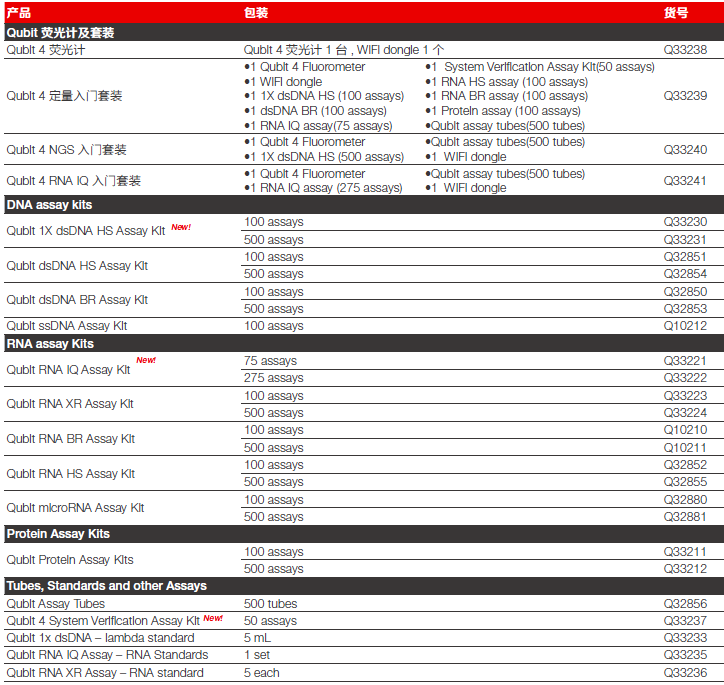724x685 pixels.
Task: Select catalog number Q33239
Action: point(685,96)
